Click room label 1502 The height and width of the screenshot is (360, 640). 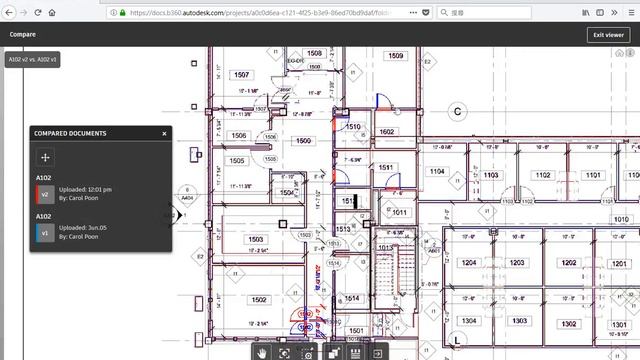pos(259,300)
